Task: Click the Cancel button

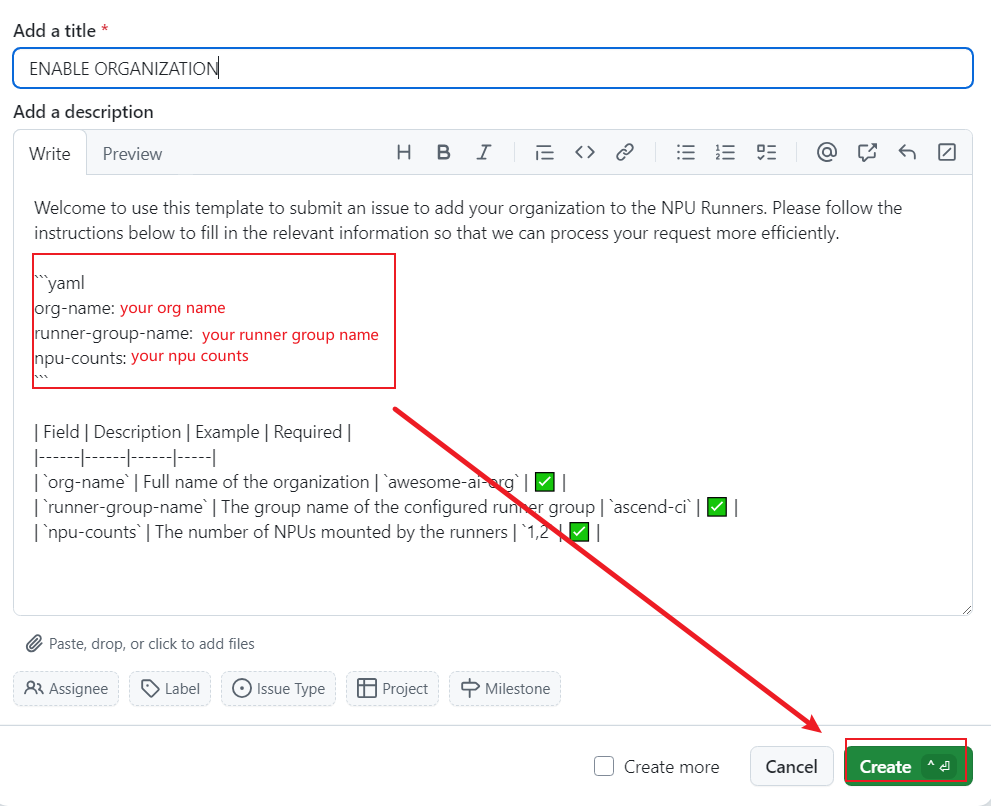Action: click(x=791, y=766)
